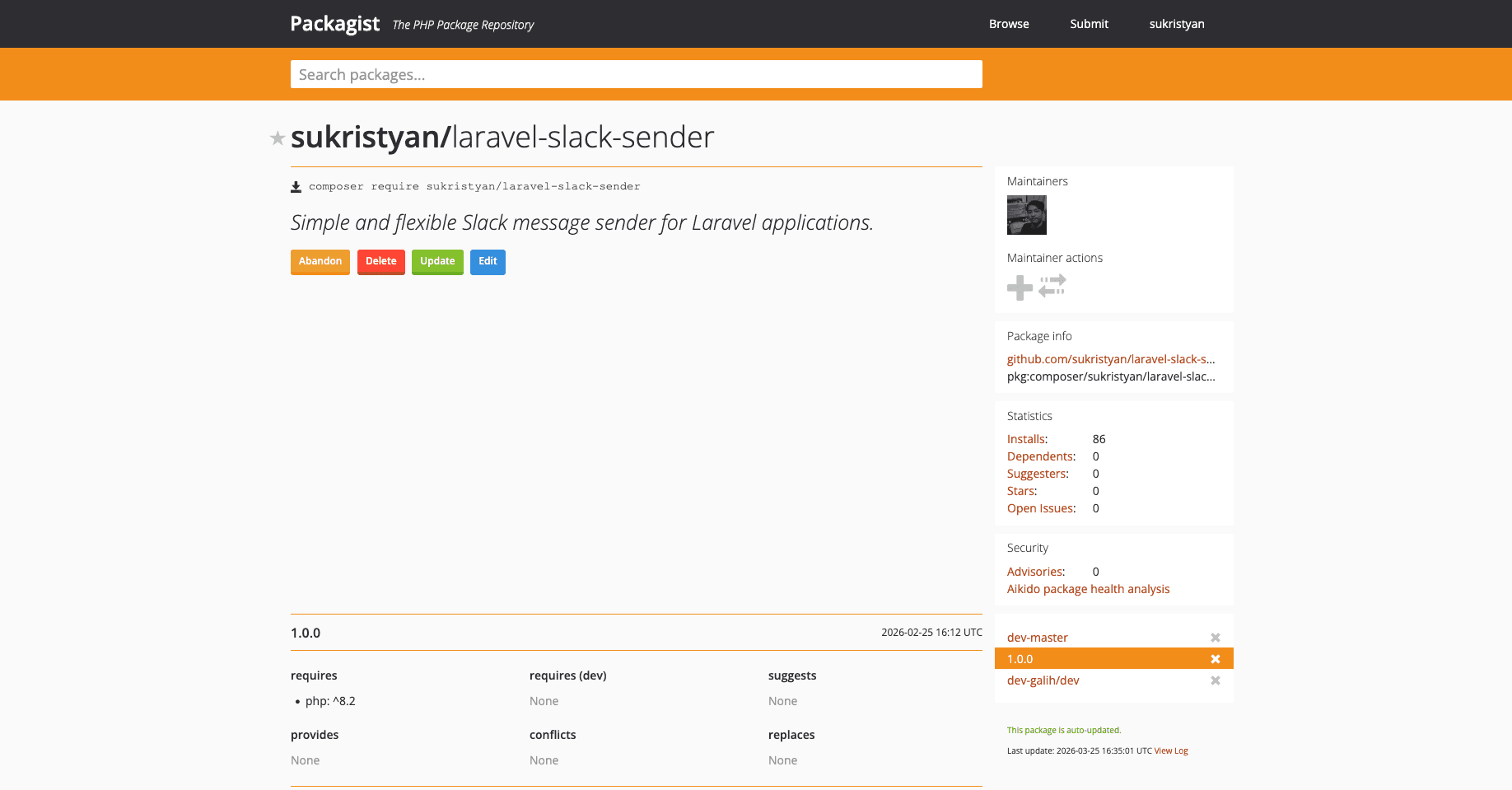
Task: Delete the dev-master version
Action: (1216, 638)
